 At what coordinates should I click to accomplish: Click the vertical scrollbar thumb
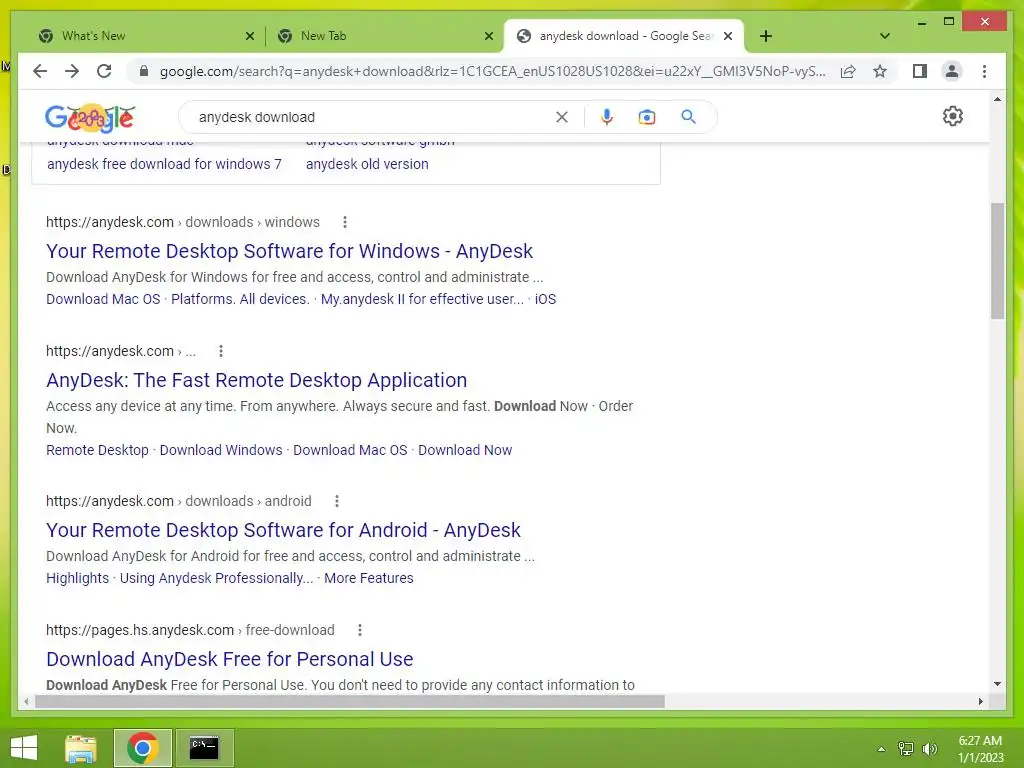tap(997, 261)
